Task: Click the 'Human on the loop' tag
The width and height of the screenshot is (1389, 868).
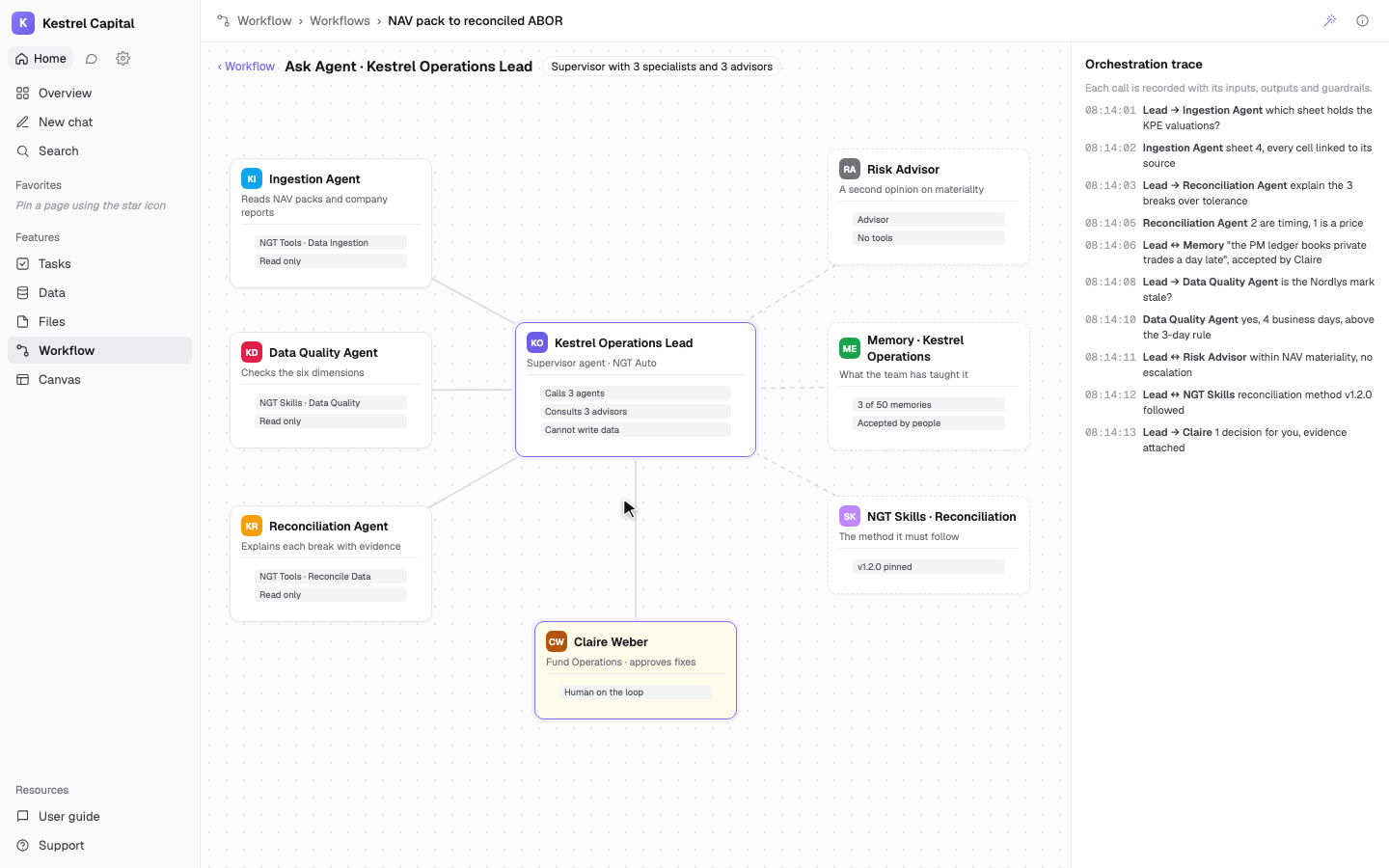Action: pos(636,692)
